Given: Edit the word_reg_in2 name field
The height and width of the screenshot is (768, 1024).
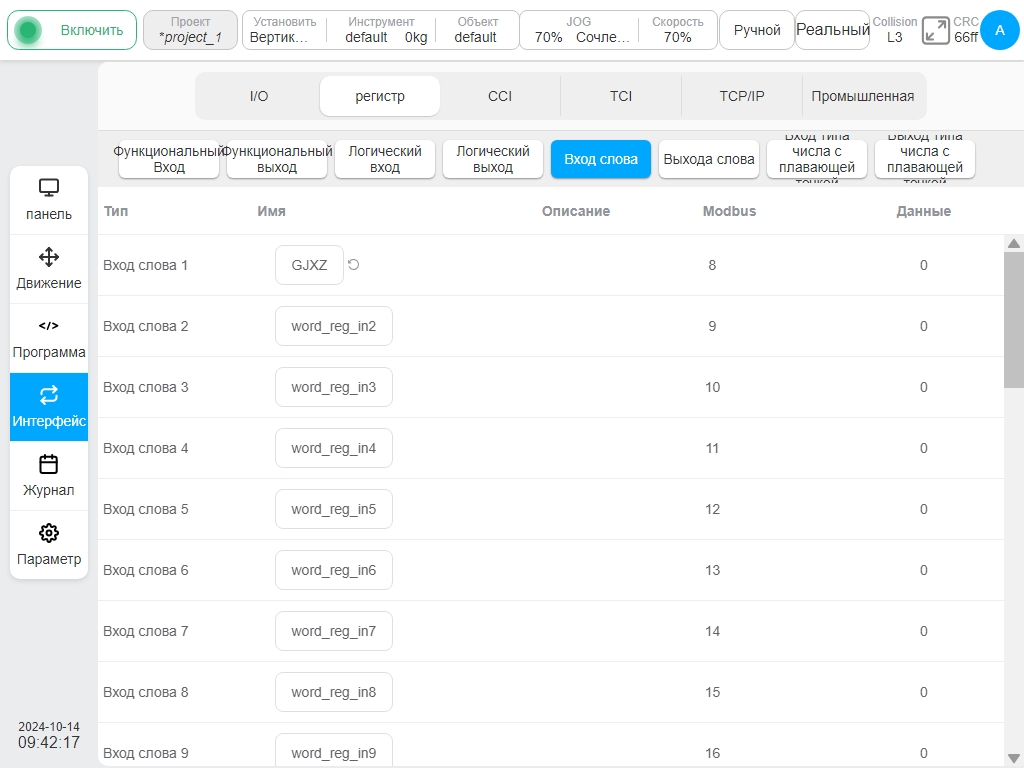Looking at the screenshot, I should pyautogui.click(x=334, y=326).
